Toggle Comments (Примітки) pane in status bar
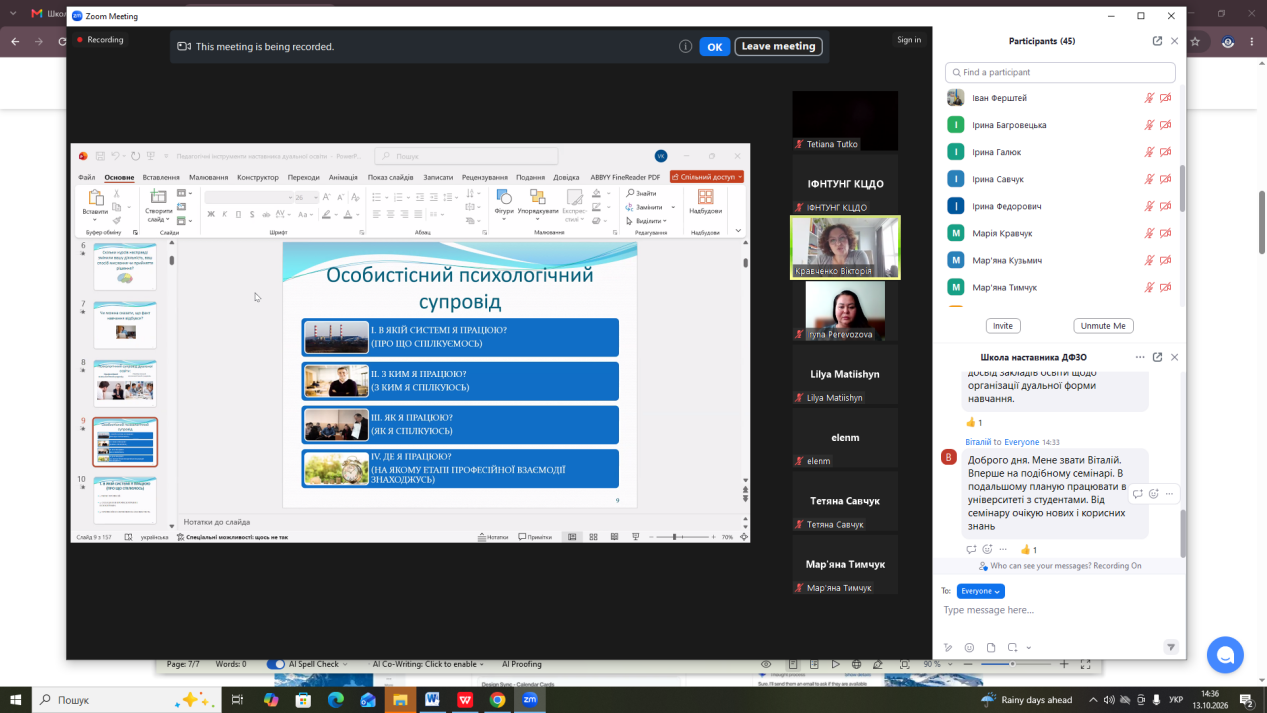 coord(533,537)
